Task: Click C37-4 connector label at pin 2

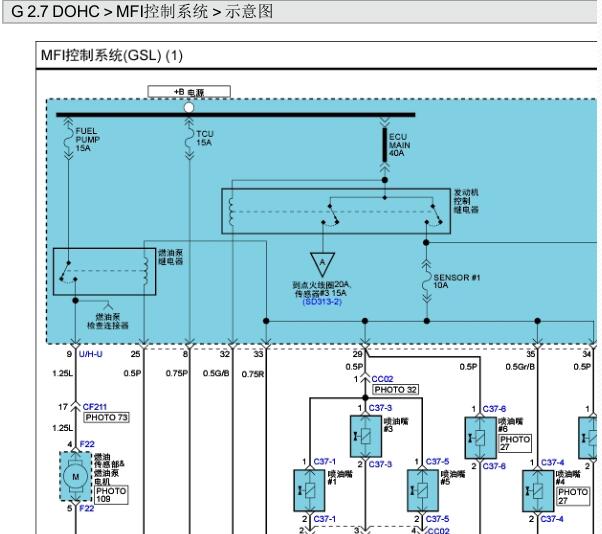Action: point(552,519)
